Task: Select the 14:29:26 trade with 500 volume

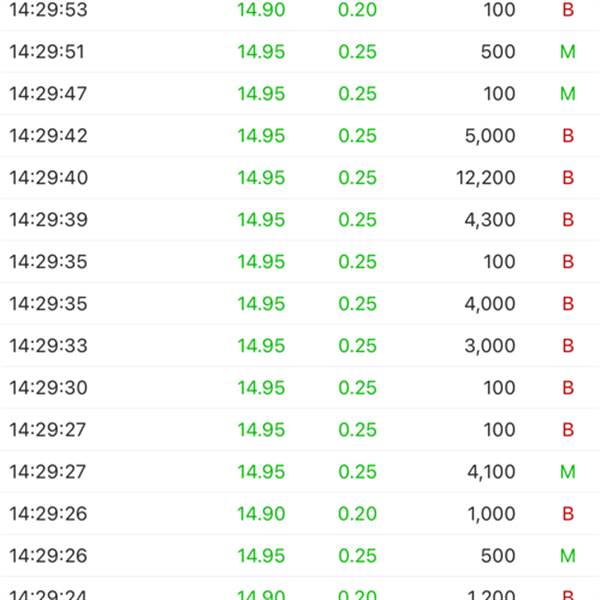Action: 300,555
